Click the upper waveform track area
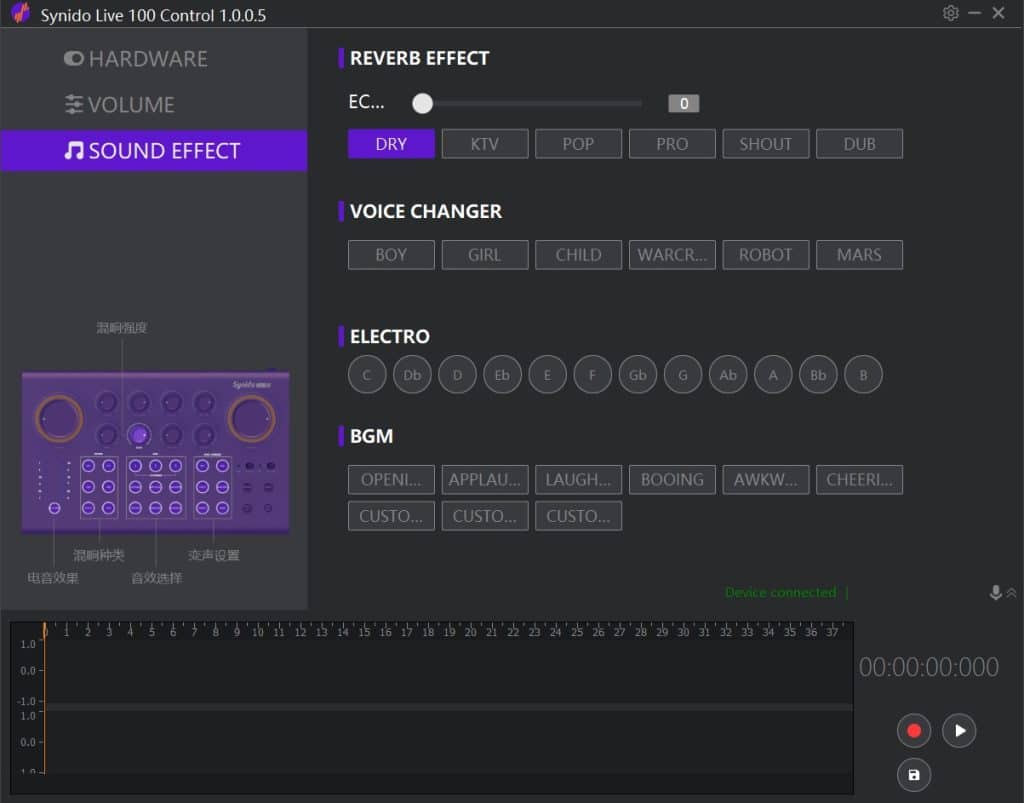Image resolution: width=1024 pixels, height=803 pixels. click(449, 672)
